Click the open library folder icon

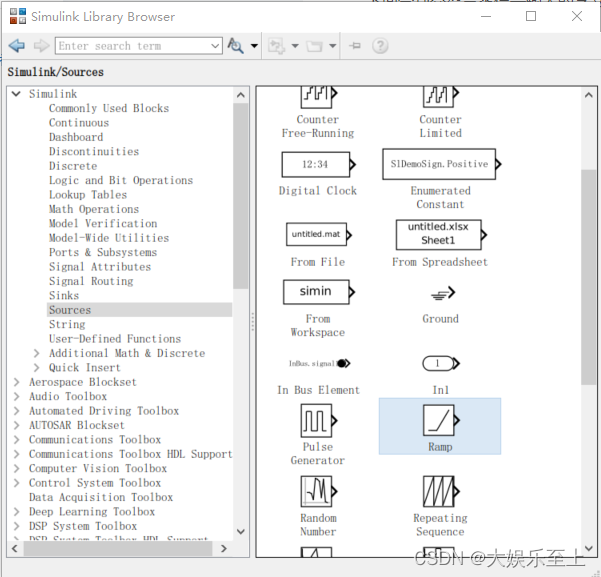pyautogui.click(x=314, y=46)
